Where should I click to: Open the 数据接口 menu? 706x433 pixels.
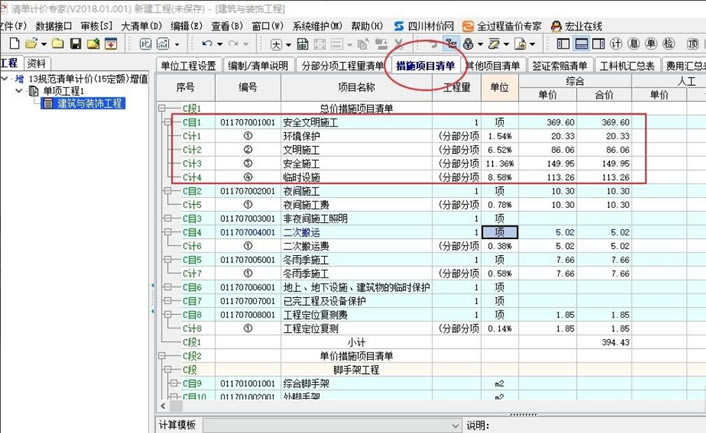54,26
